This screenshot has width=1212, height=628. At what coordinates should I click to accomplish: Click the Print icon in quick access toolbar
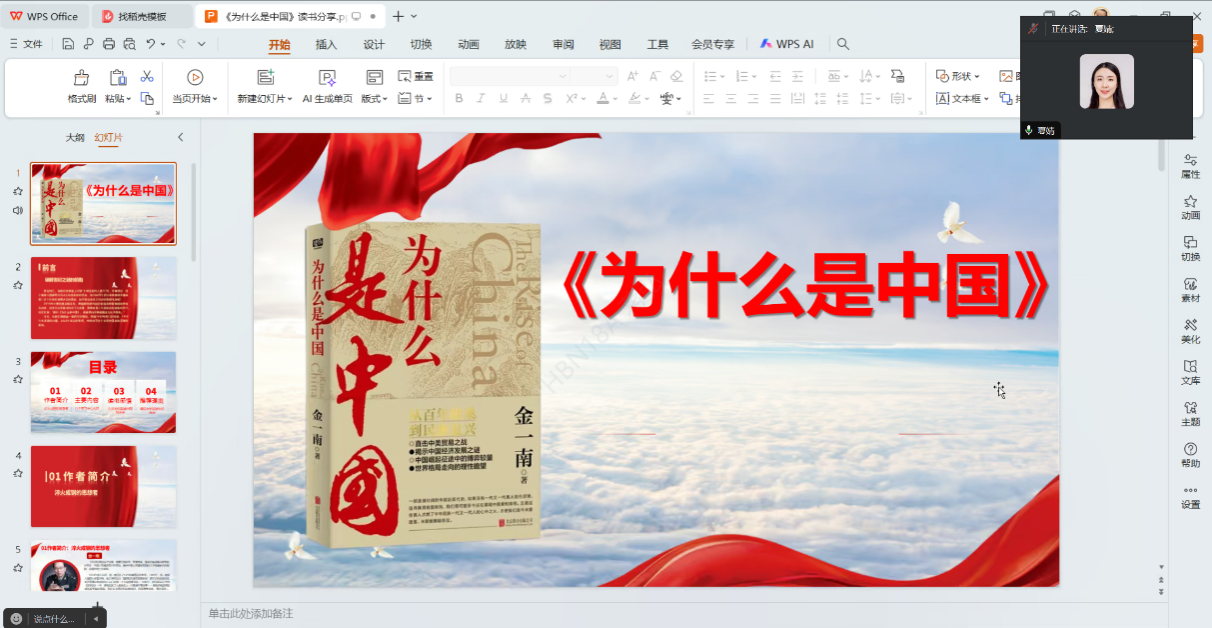point(109,44)
